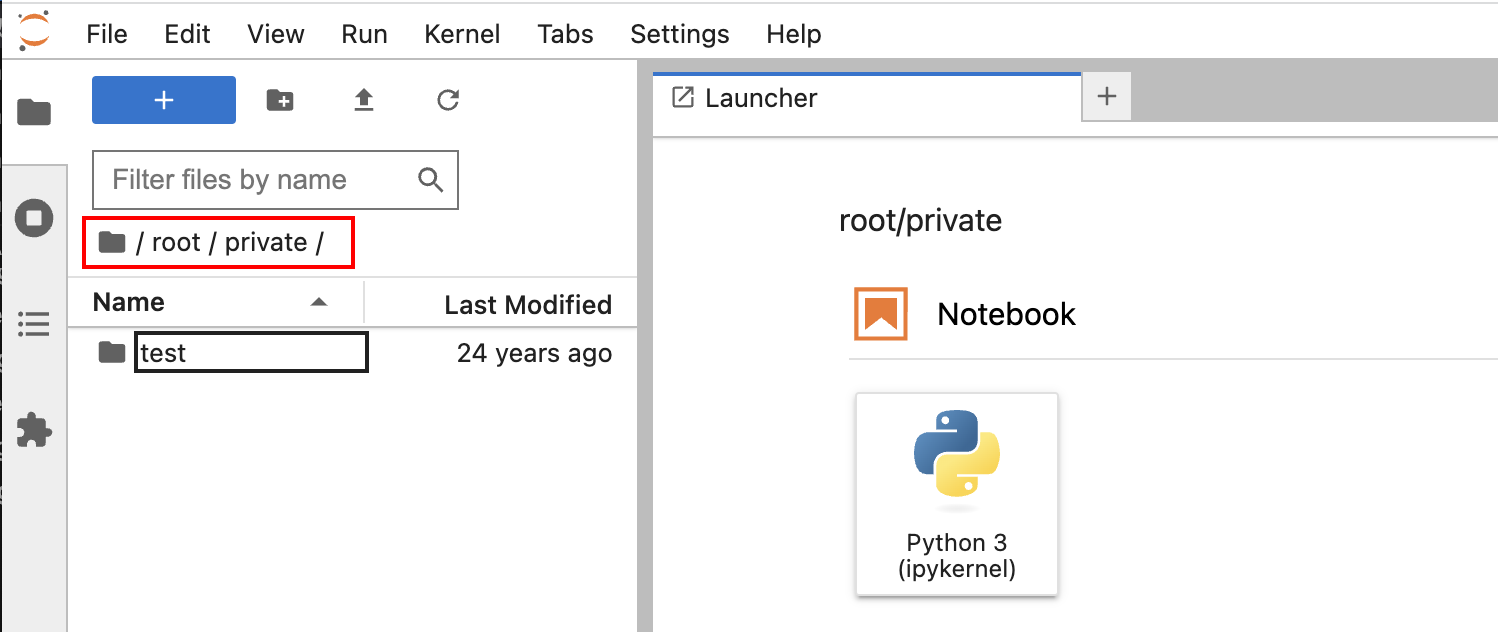Select the Launcher tab
The height and width of the screenshot is (632, 1498).
coord(760,98)
